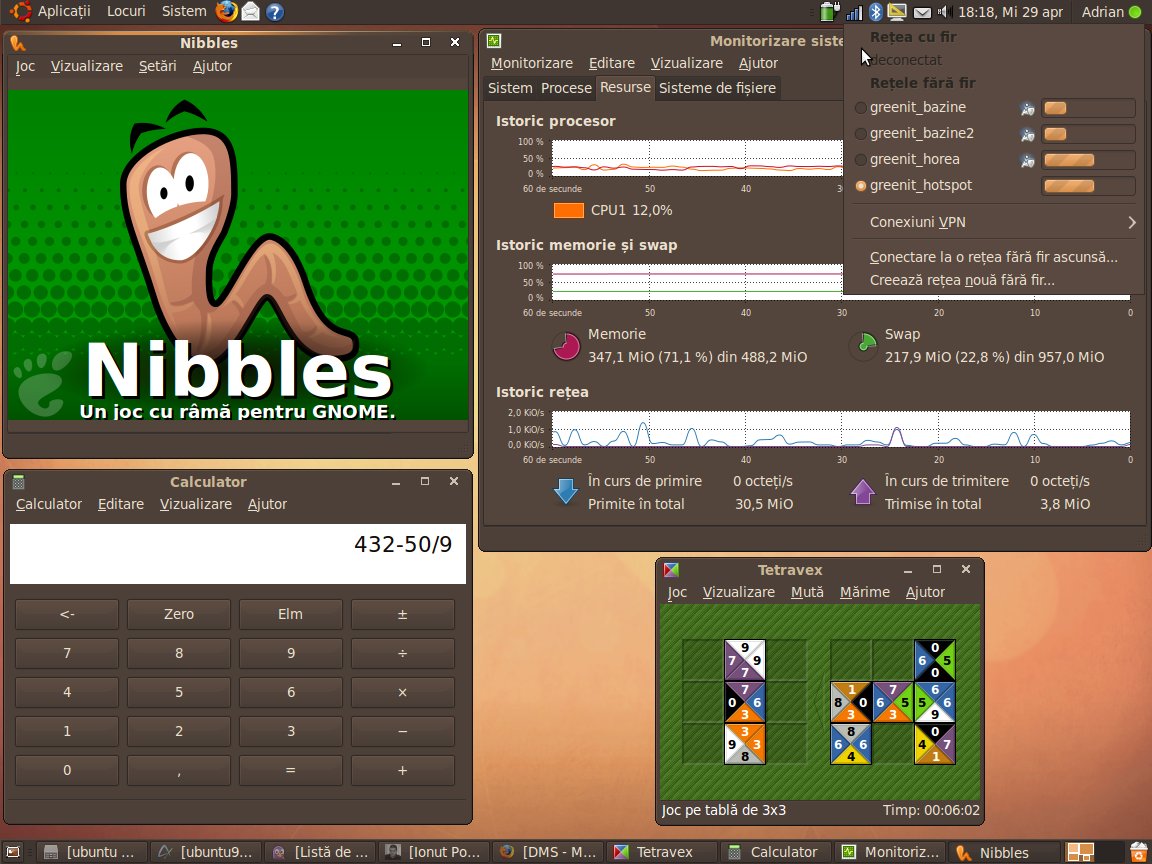Click lock icon next to greenit_horea
This screenshot has height=864, width=1152.
coord(1027,160)
